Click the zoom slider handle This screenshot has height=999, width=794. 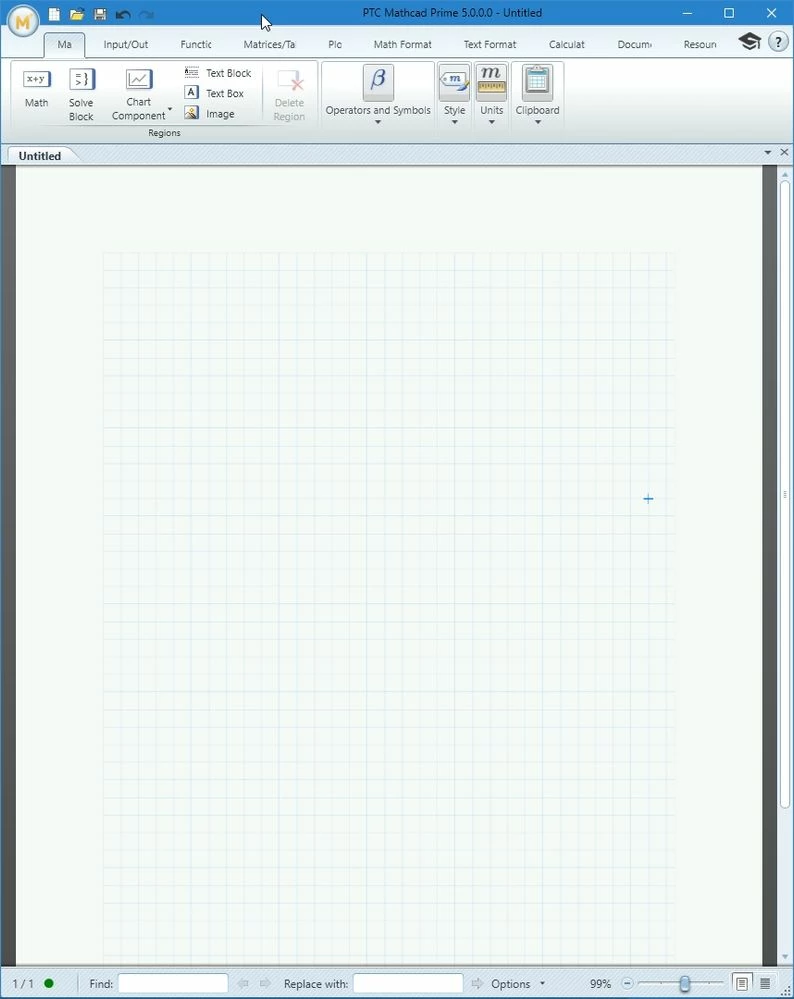pos(684,984)
